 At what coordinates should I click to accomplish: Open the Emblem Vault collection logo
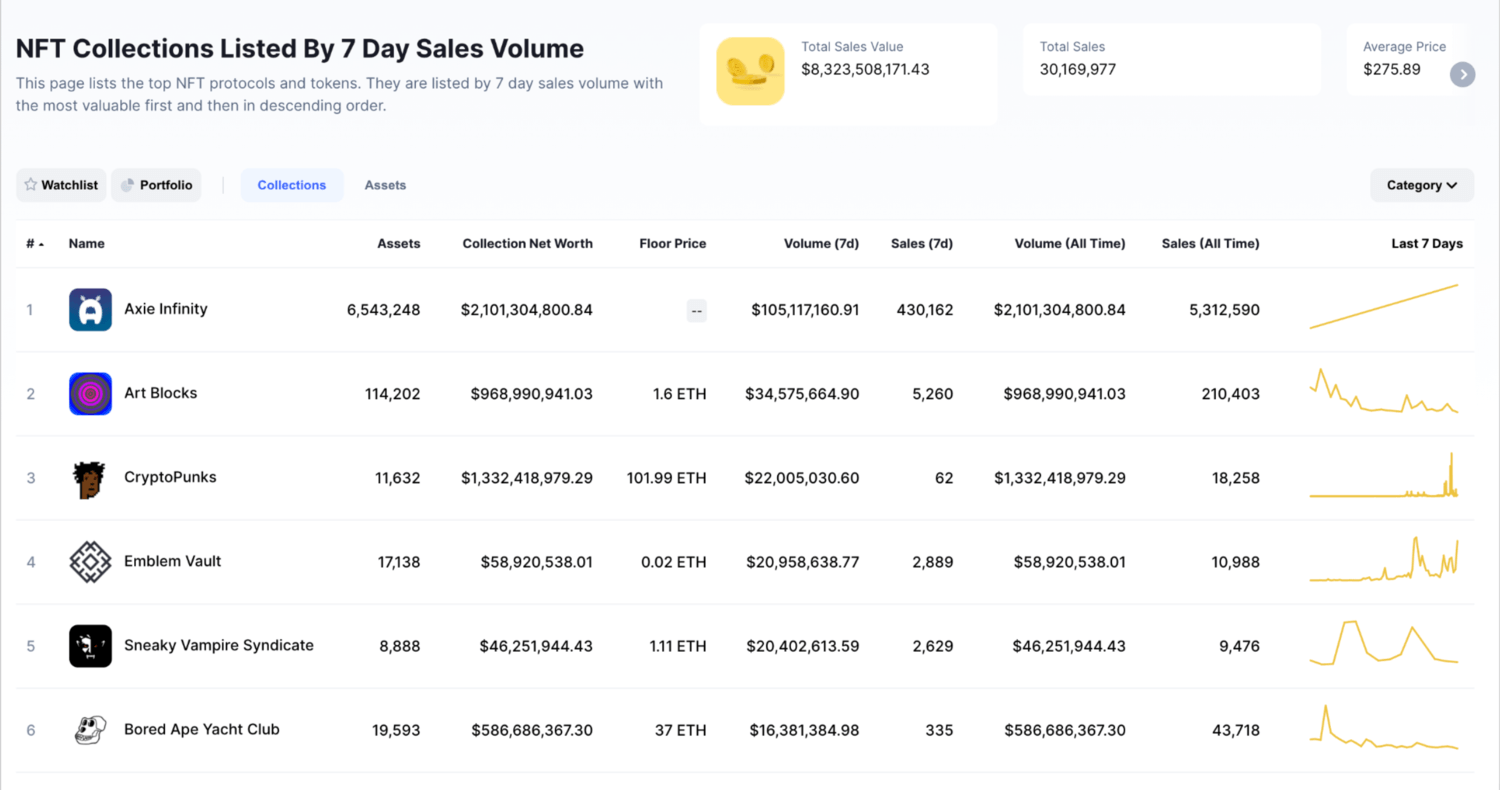tap(90, 562)
